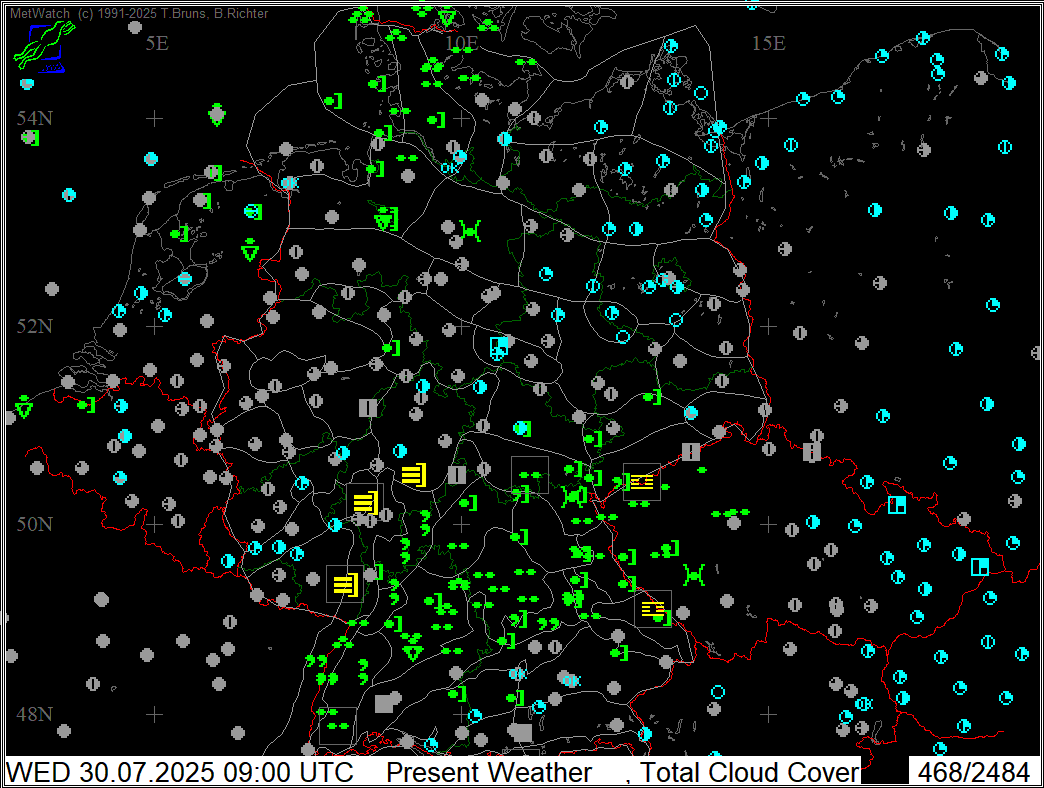The width and height of the screenshot is (1044, 788).
Task: Select the green shower triangle beside the 10E label
Action: pos(447,17)
